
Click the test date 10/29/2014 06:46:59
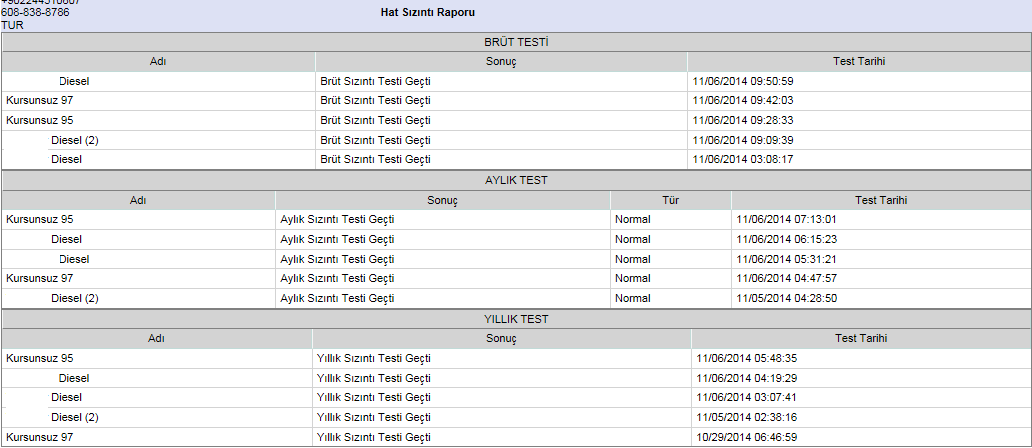[x=746, y=437]
